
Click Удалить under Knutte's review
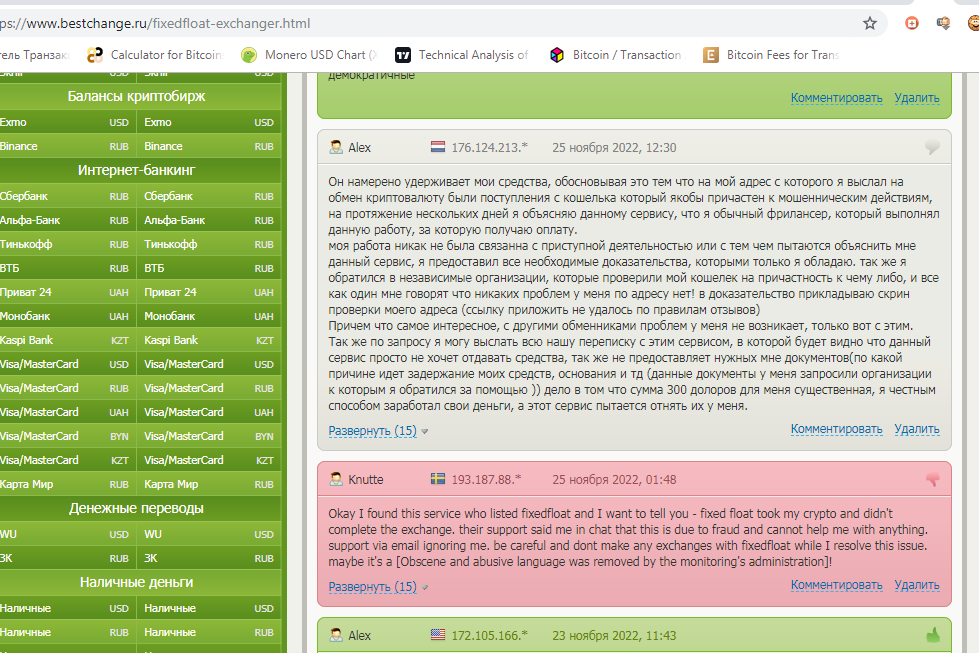917,585
